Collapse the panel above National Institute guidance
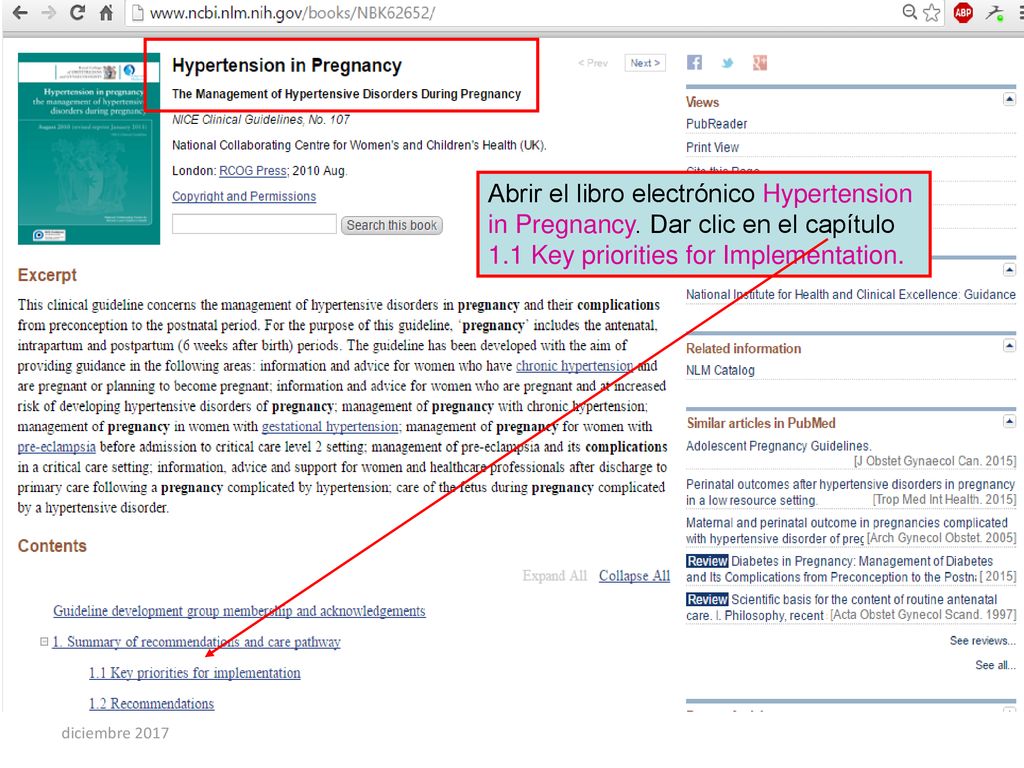This screenshot has height=768, width=1024. click(1009, 270)
